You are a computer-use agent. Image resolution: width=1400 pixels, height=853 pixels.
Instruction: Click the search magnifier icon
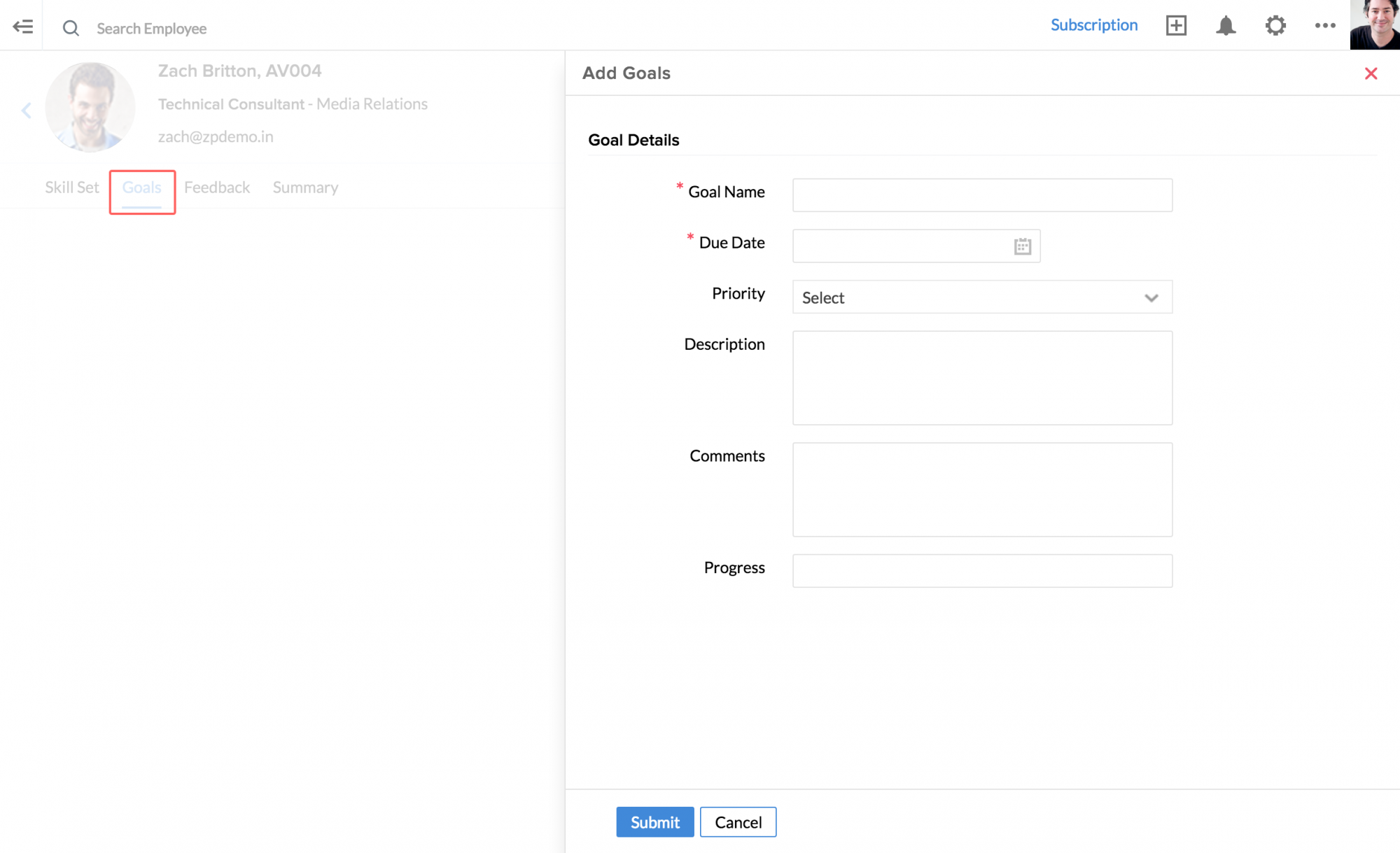click(x=71, y=28)
